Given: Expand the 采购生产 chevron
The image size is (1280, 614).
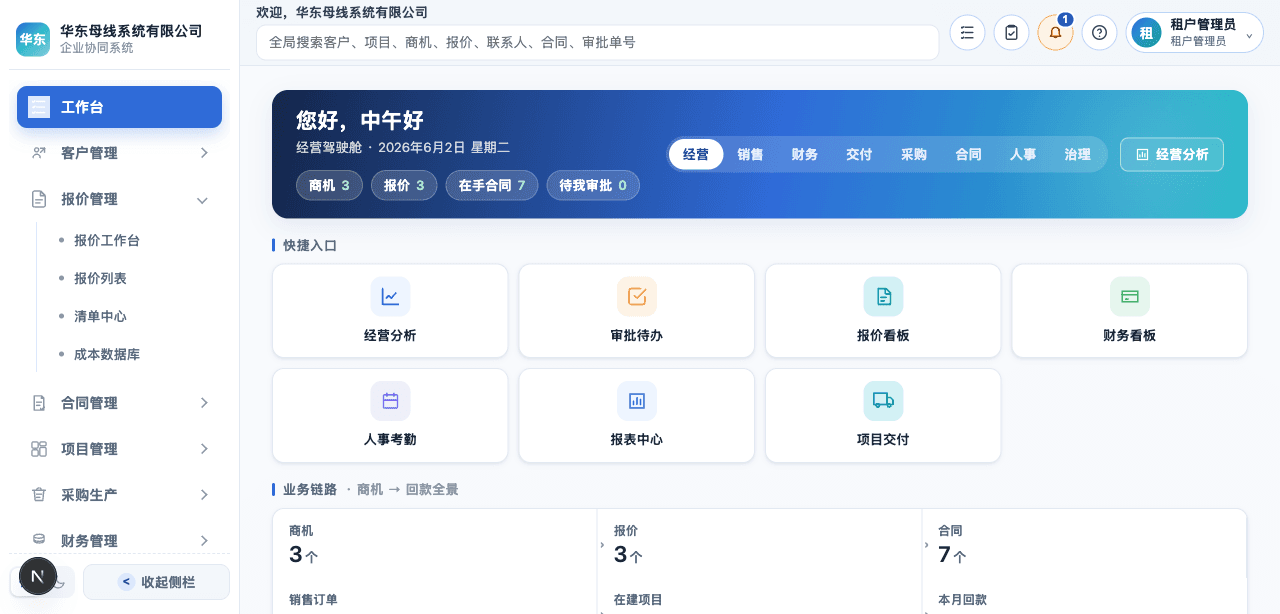Looking at the screenshot, I should 203,495.
